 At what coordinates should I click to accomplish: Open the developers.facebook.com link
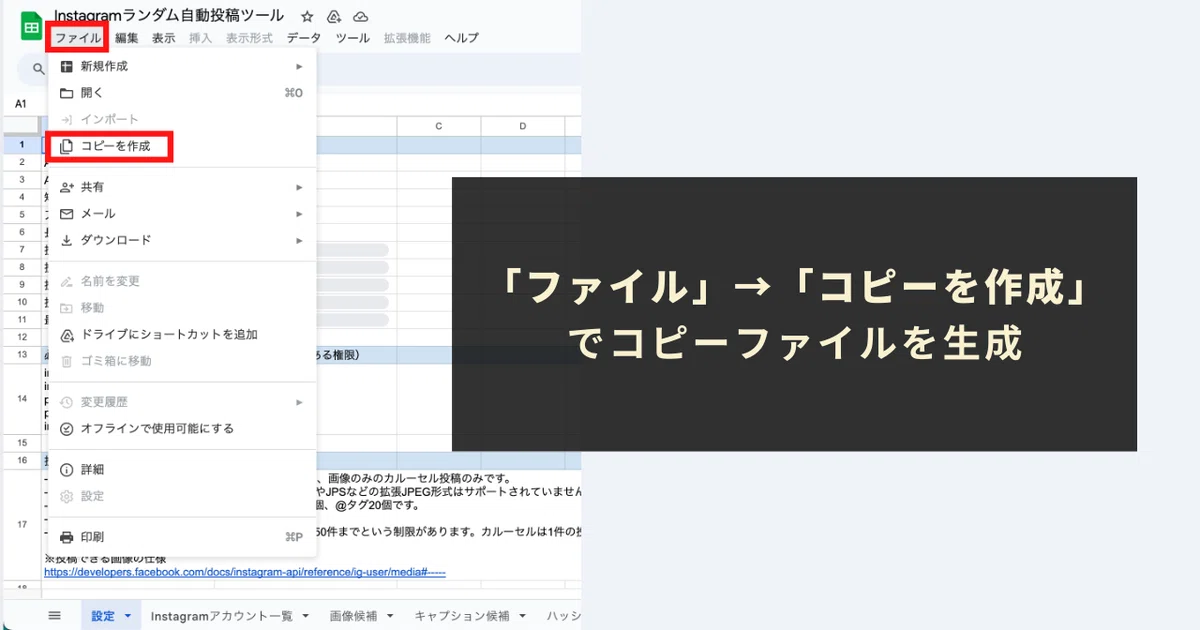(x=244, y=572)
